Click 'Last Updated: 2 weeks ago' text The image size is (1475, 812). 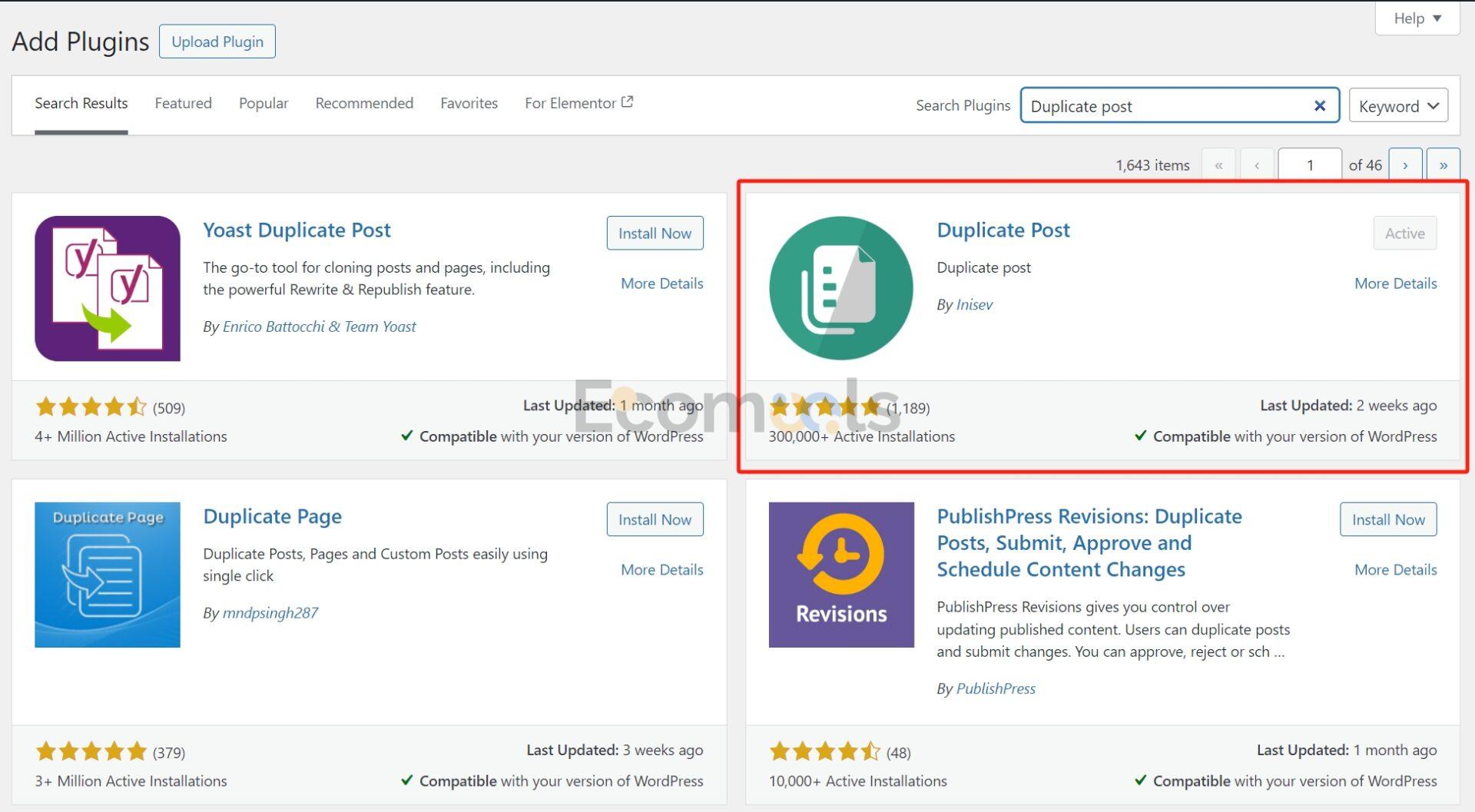point(1348,406)
